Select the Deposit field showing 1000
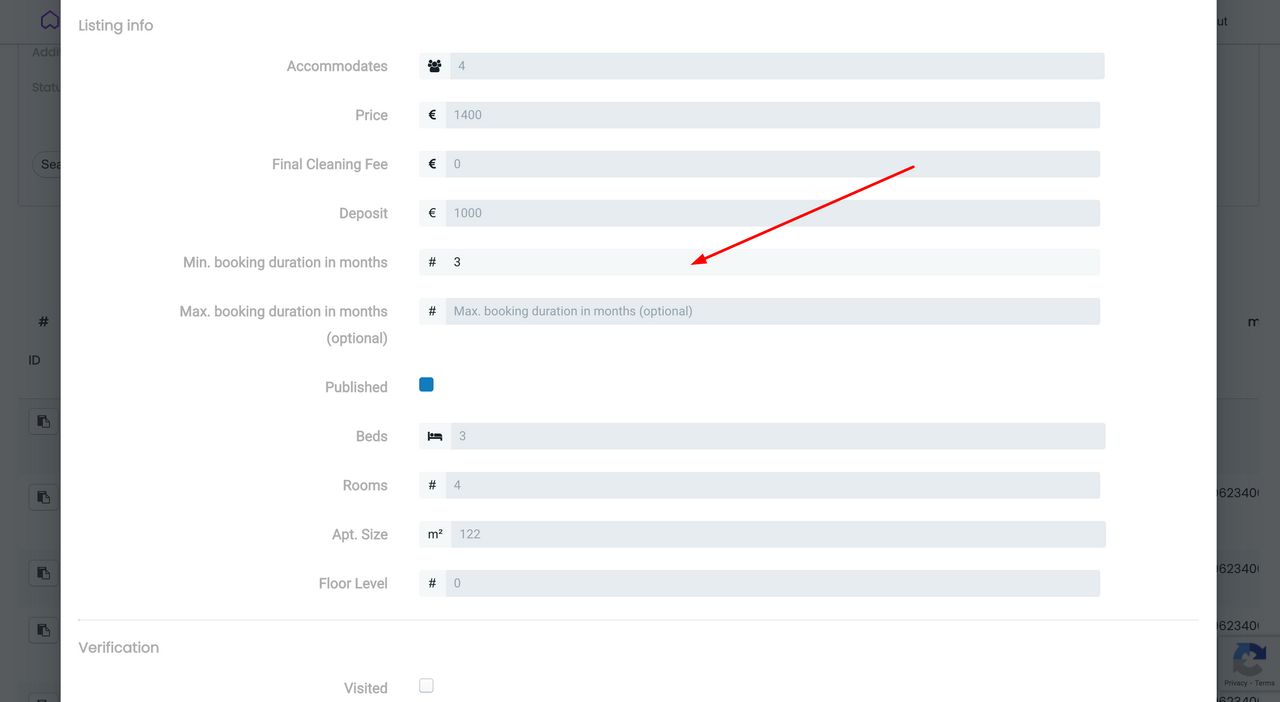 (x=772, y=213)
